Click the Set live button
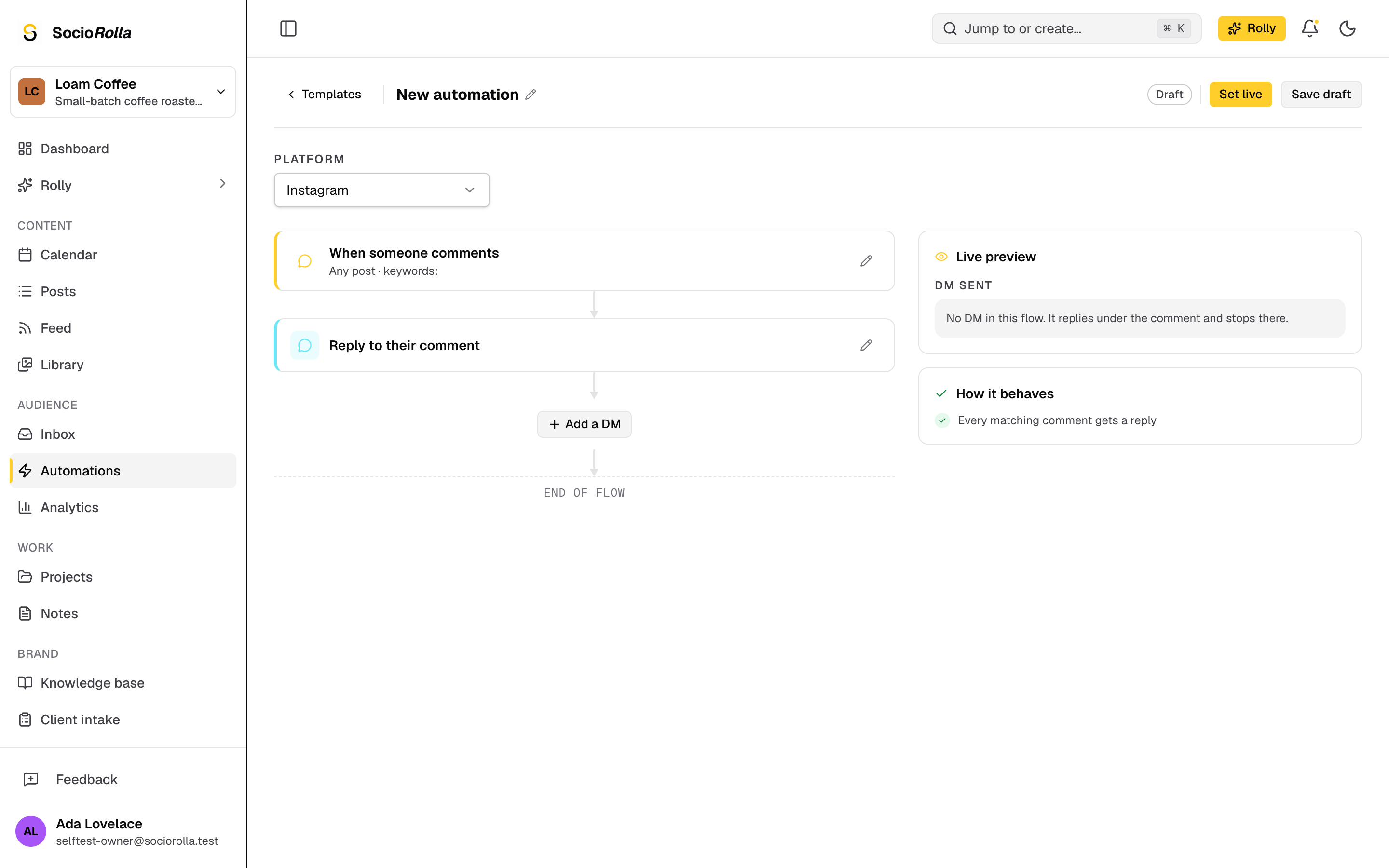Image resolution: width=1389 pixels, height=868 pixels. point(1240,94)
